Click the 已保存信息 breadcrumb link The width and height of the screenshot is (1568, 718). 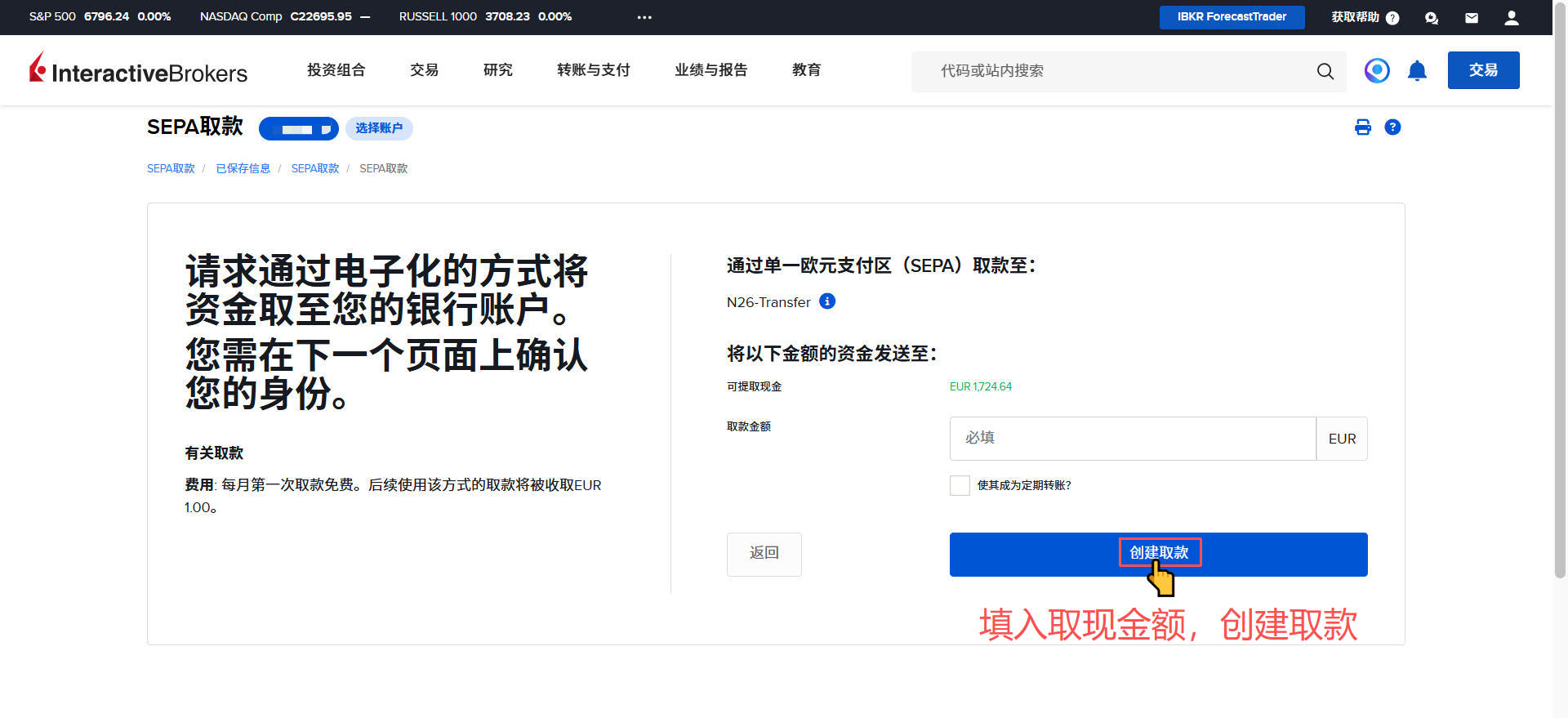(243, 168)
